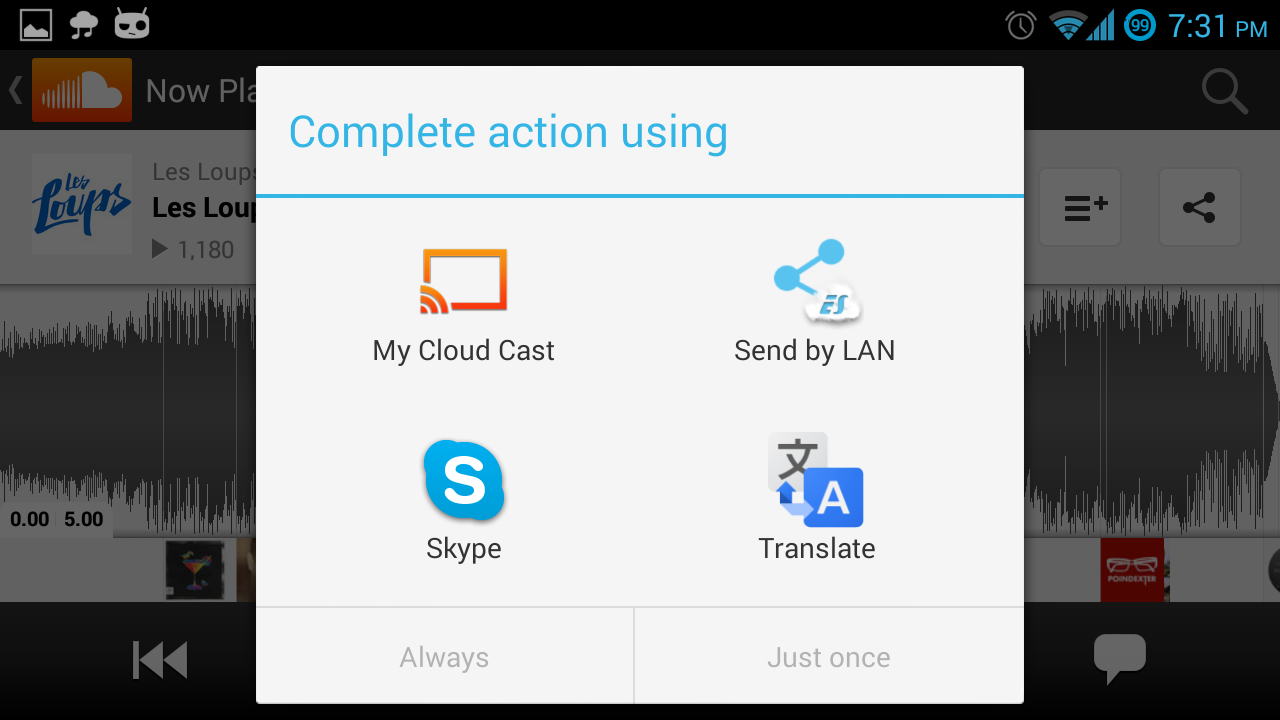Tap the share icon button

(x=1199, y=208)
